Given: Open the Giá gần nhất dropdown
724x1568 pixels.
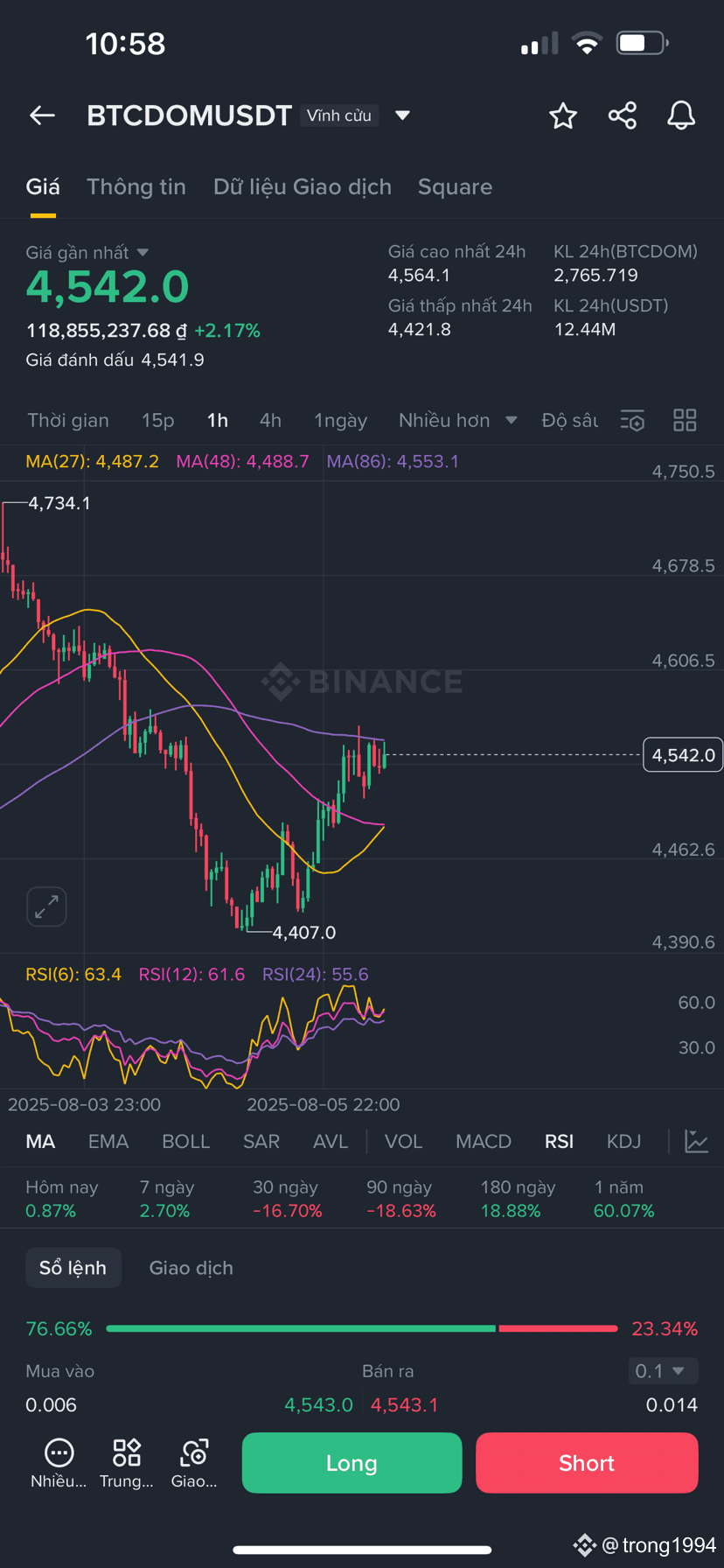Looking at the screenshot, I should tap(87, 253).
